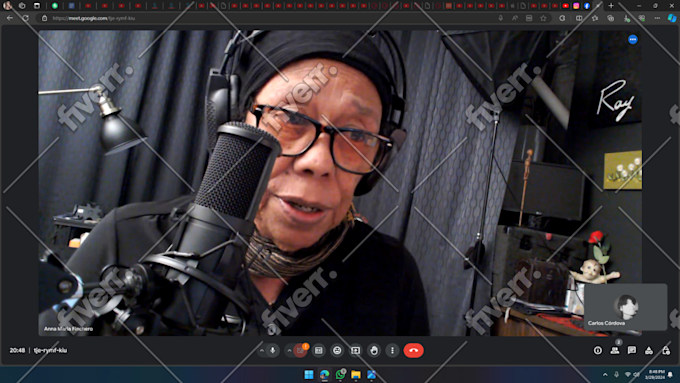
Task: Open audio settings chevron beside microphone
Action: click(262, 350)
